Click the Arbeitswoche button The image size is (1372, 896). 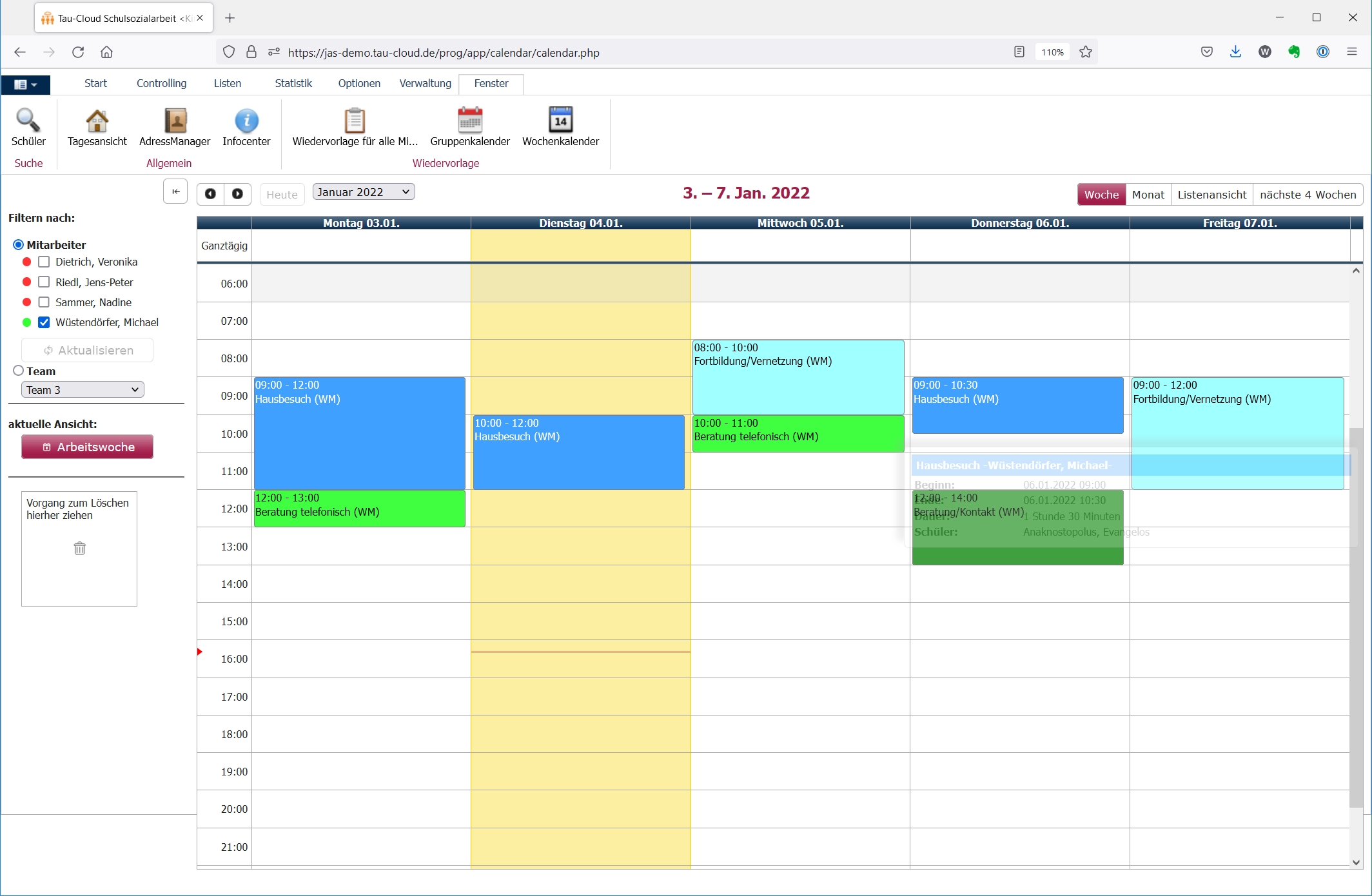point(87,447)
